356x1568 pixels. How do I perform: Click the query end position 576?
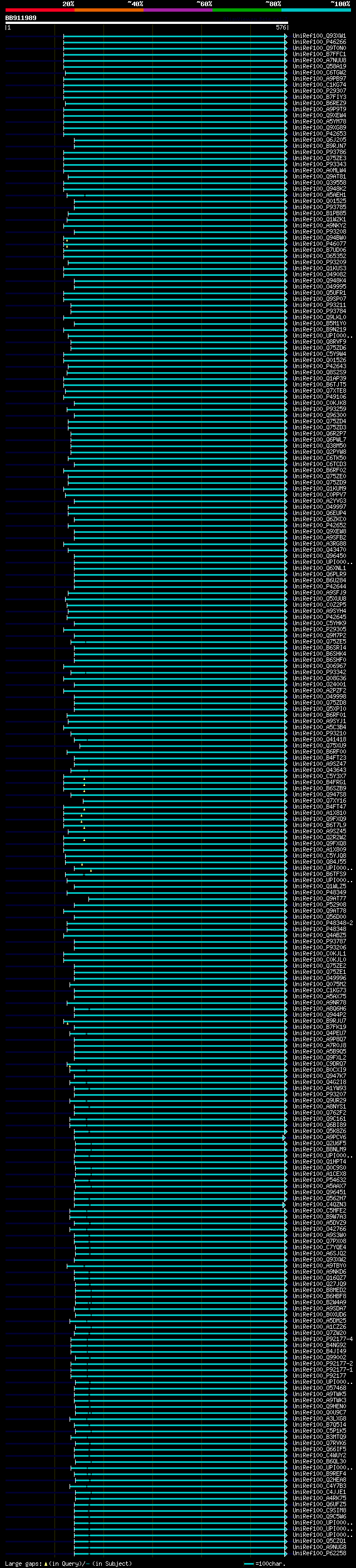tap(281, 27)
